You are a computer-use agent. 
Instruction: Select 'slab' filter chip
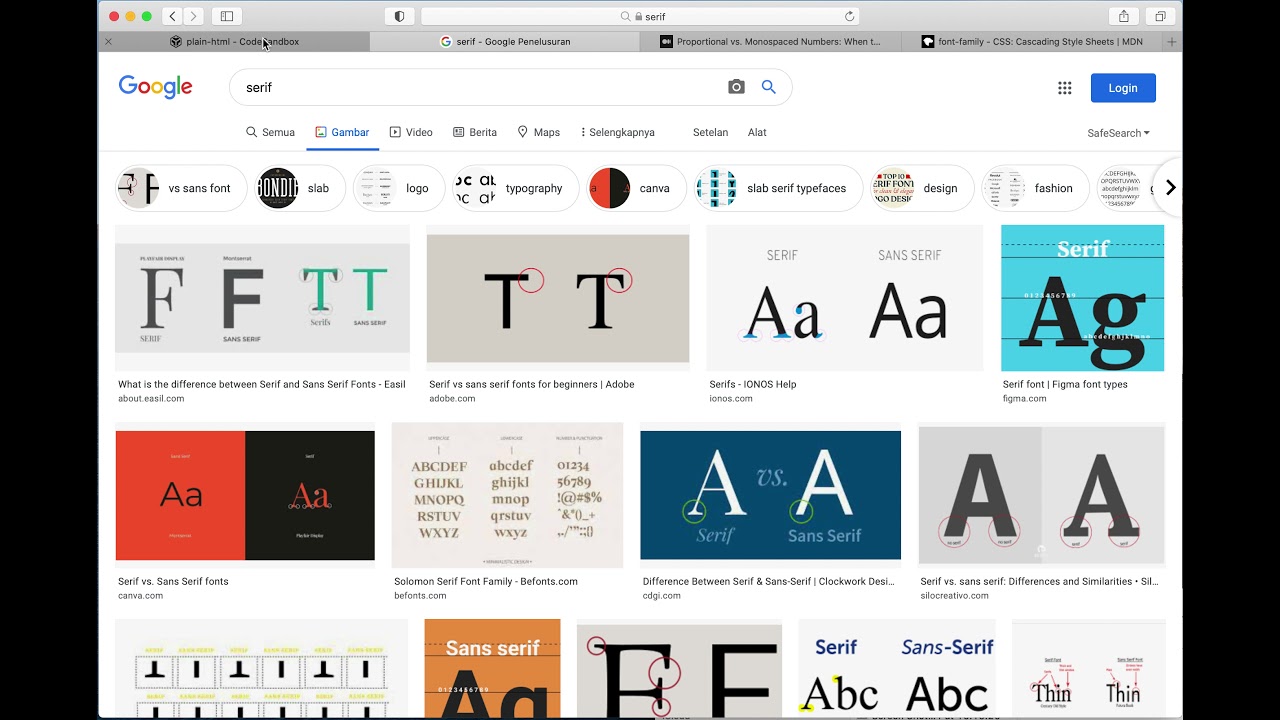pos(301,188)
